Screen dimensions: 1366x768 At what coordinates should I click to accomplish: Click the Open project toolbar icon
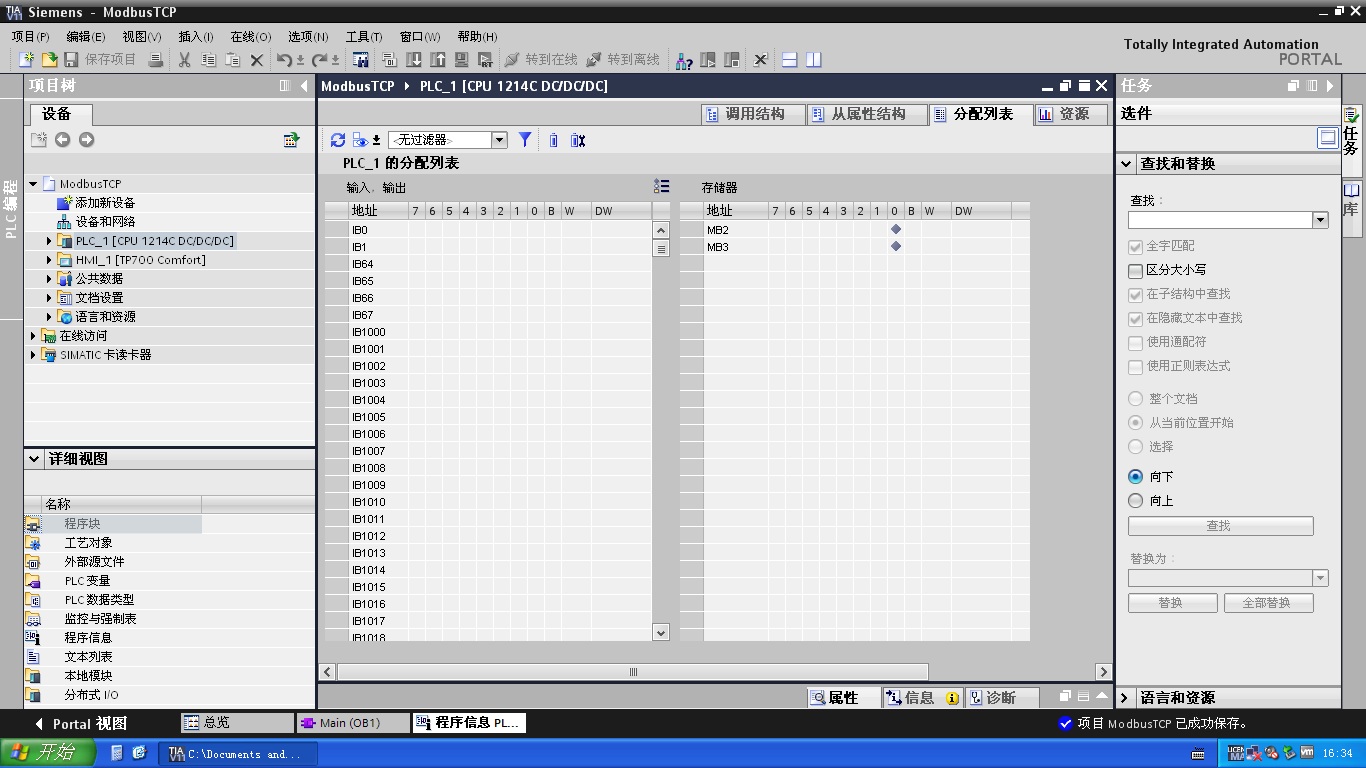49,60
